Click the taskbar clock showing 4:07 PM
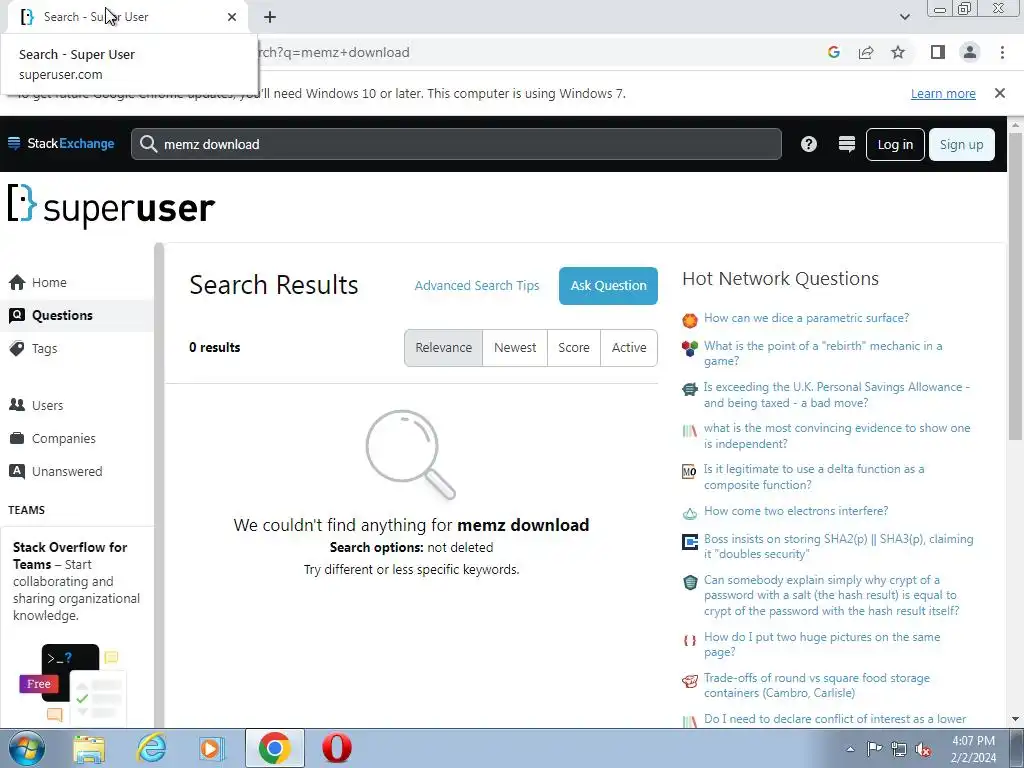Screen dimensions: 1024x768 click(973, 749)
